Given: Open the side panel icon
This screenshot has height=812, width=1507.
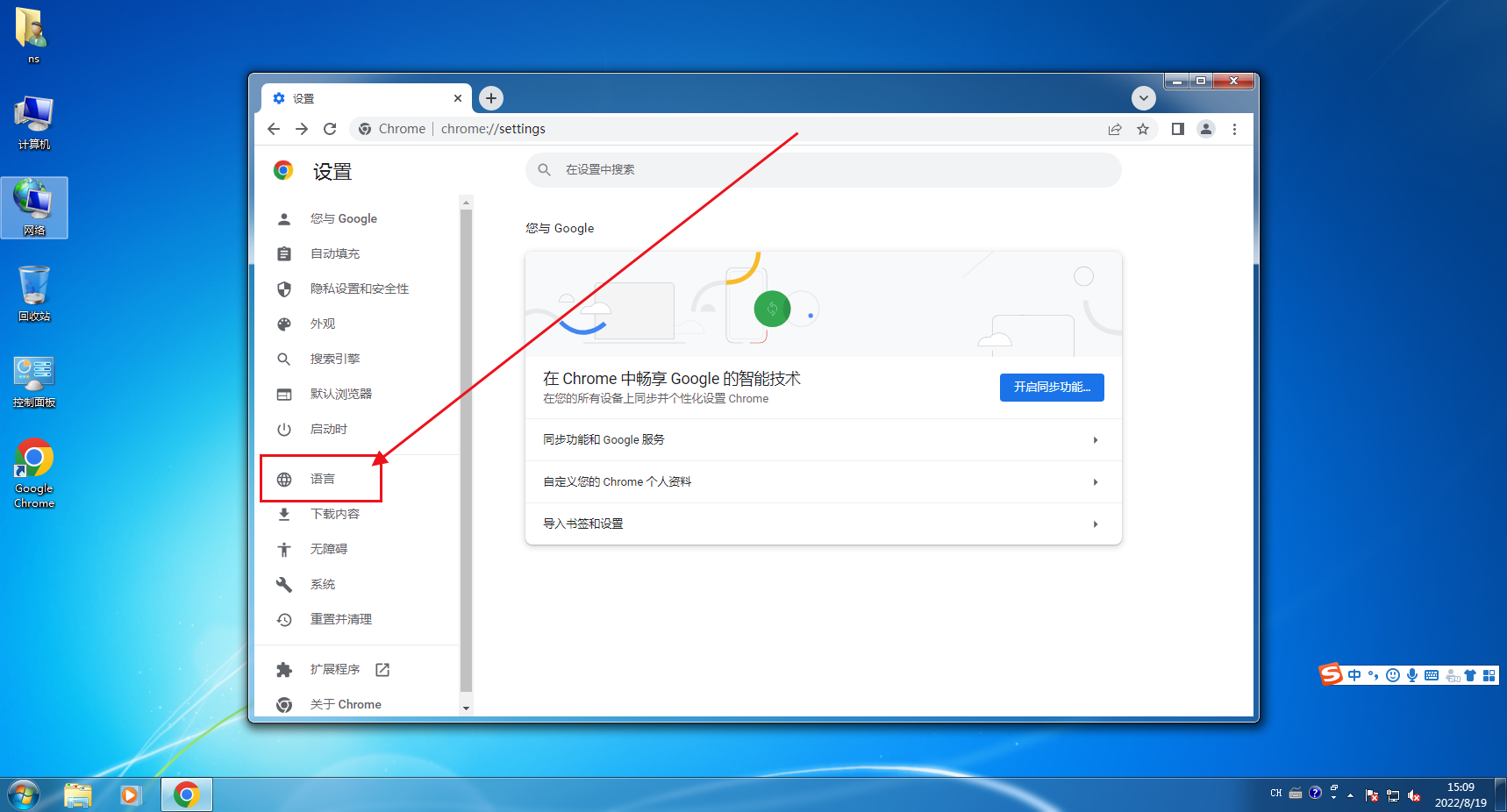Looking at the screenshot, I should 1178,129.
